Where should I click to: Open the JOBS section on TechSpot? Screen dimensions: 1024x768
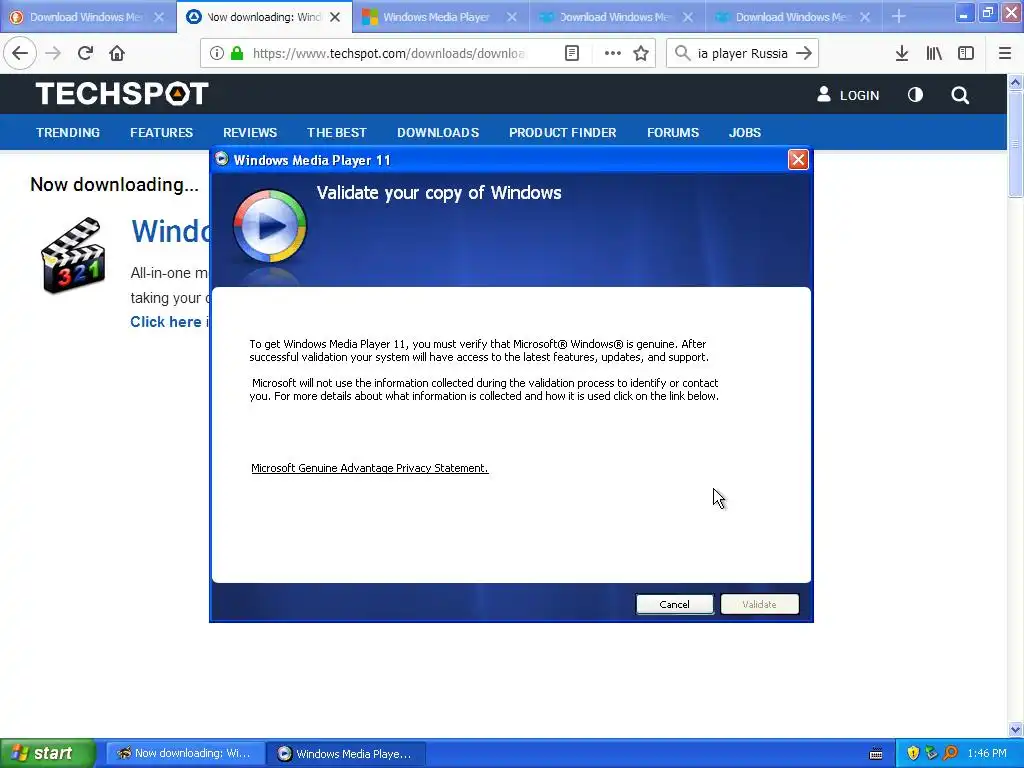pos(745,133)
